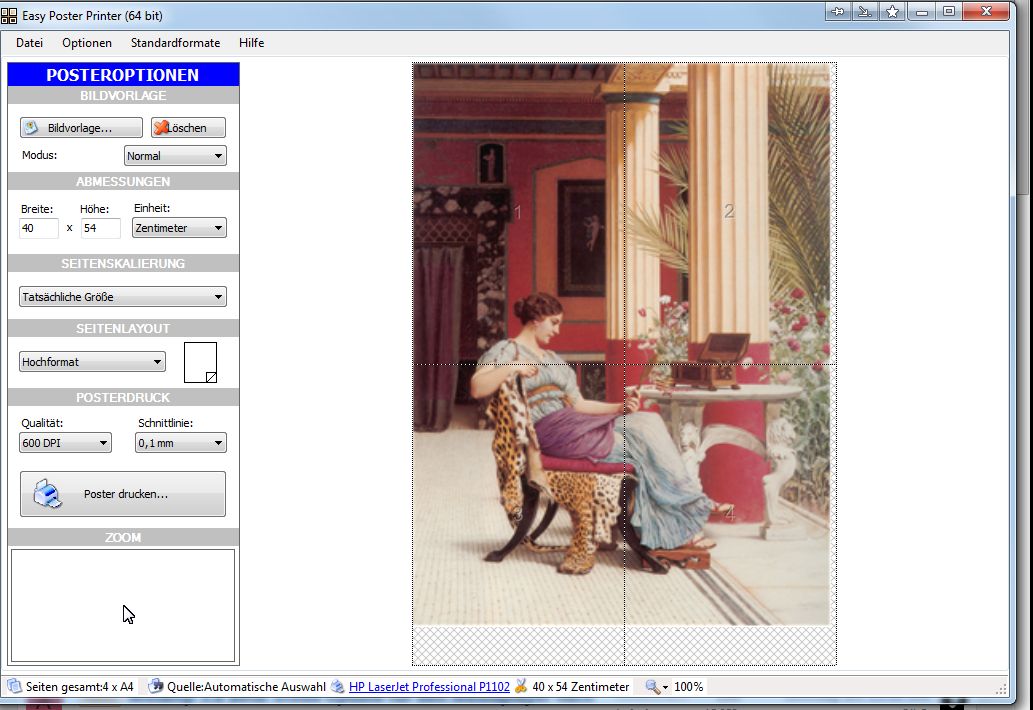Expand the Tatsächliche Größe scaling dropdown
The height and width of the screenshot is (710, 1033).
click(123, 297)
